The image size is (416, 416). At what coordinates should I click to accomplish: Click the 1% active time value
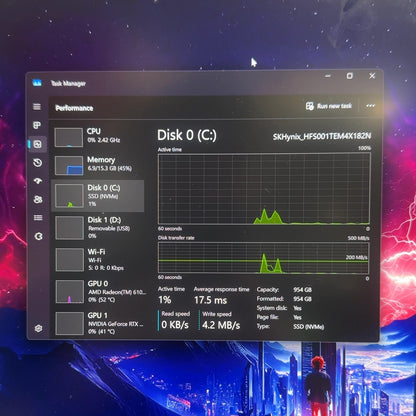(x=165, y=300)
